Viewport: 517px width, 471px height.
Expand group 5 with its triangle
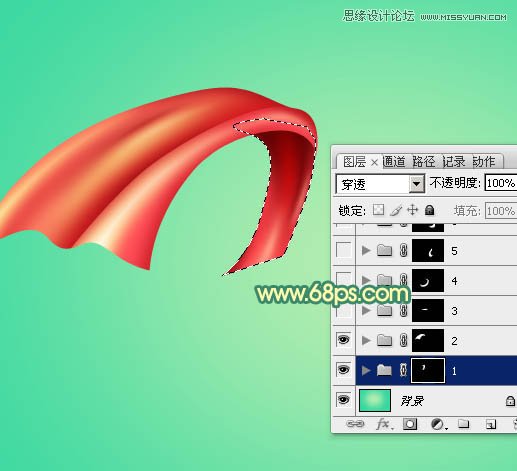[366, 250]
